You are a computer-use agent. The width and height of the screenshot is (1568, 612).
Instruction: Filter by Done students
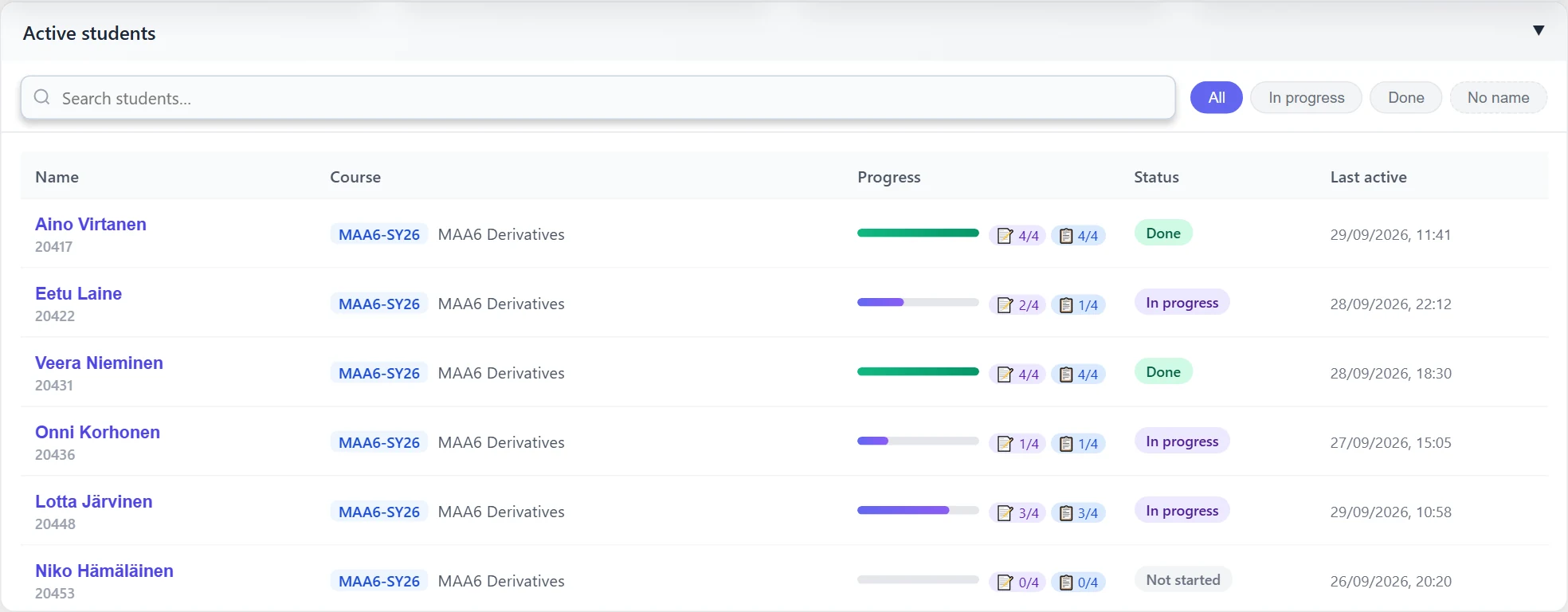coord(1405,97)
